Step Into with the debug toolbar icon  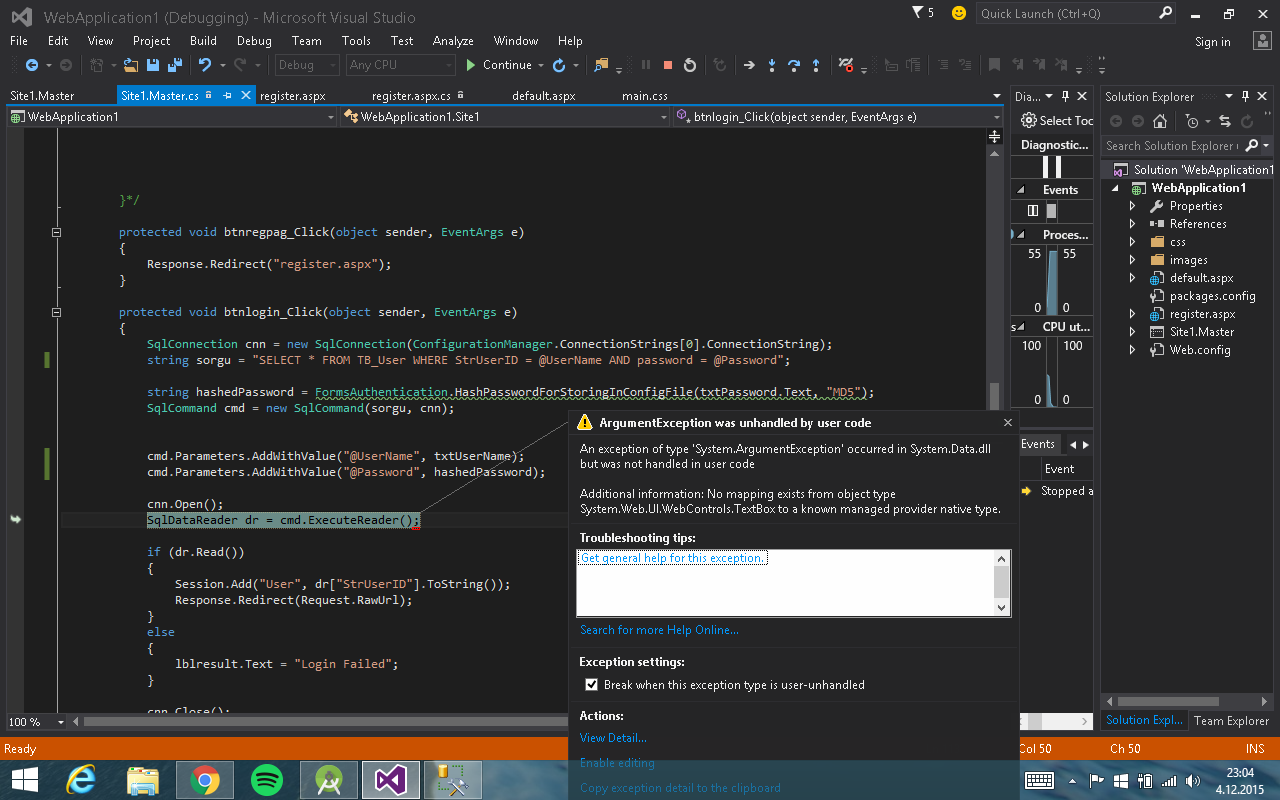[x=772, y=65]
